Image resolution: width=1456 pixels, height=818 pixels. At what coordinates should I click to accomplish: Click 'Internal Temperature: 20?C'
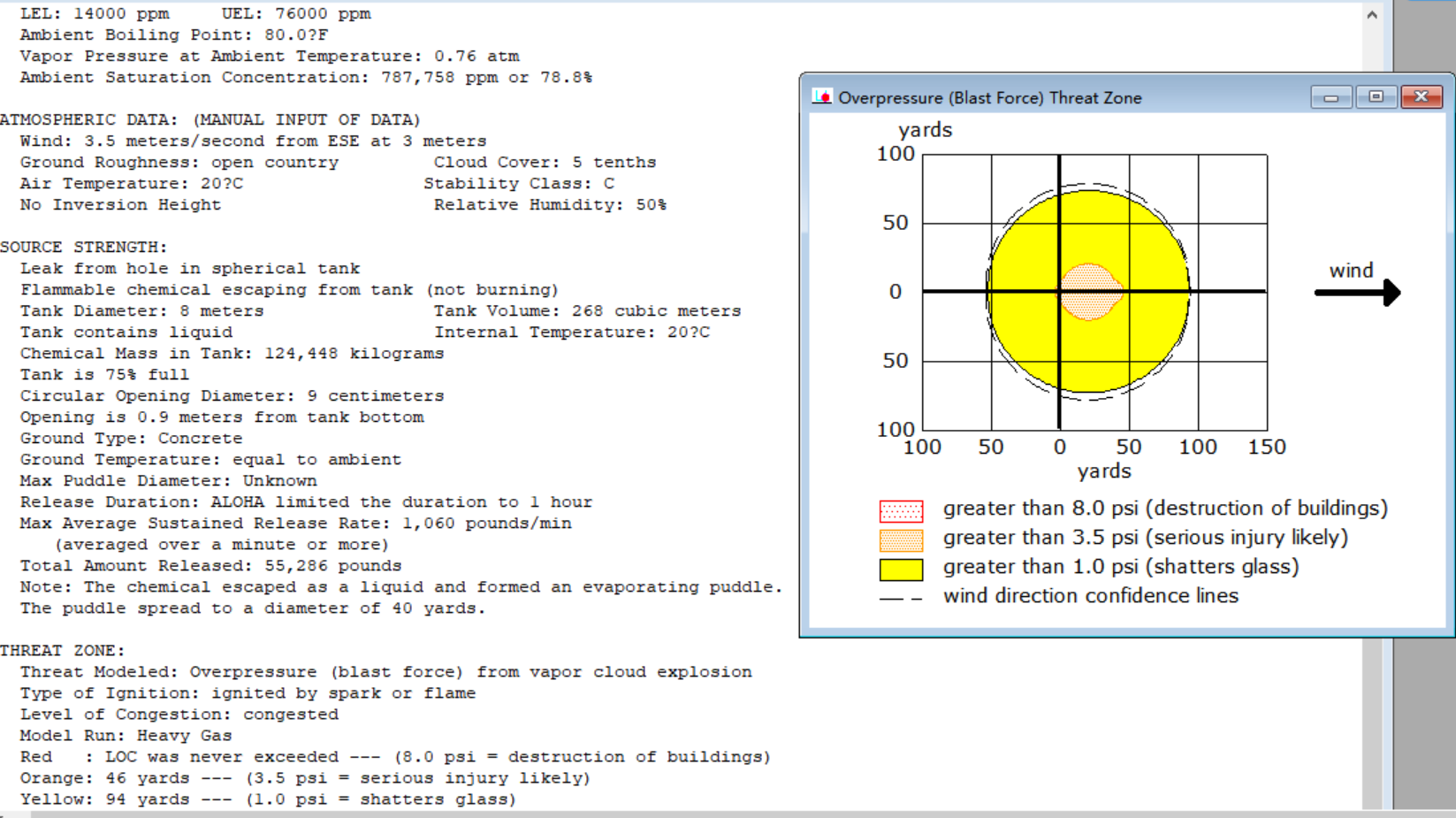(572, 333)
